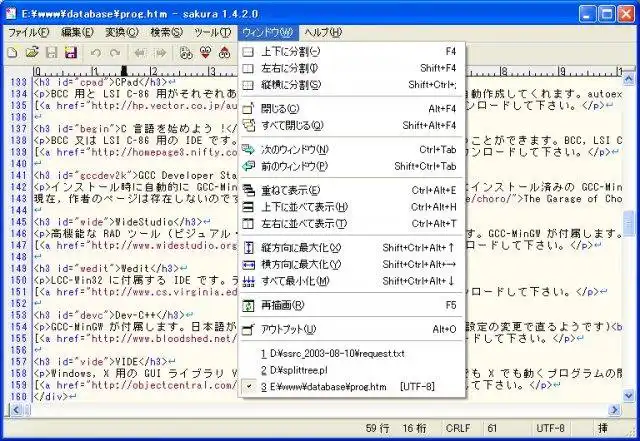This screenshot has height=441, width=640.
Task: Choose 縦方向に最大化(X)
Action: coord(352,247)
